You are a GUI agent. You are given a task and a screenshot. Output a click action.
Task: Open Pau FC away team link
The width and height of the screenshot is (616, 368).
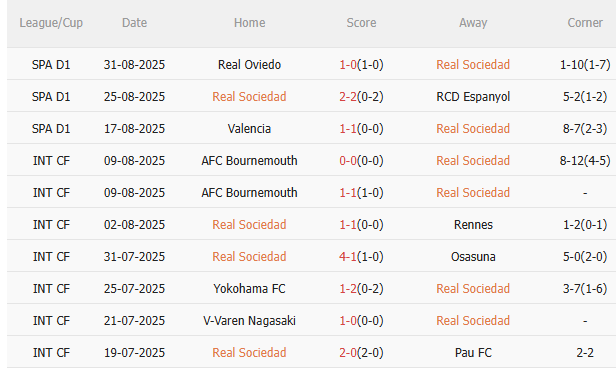pyautogui.click(x=473, y=353)
